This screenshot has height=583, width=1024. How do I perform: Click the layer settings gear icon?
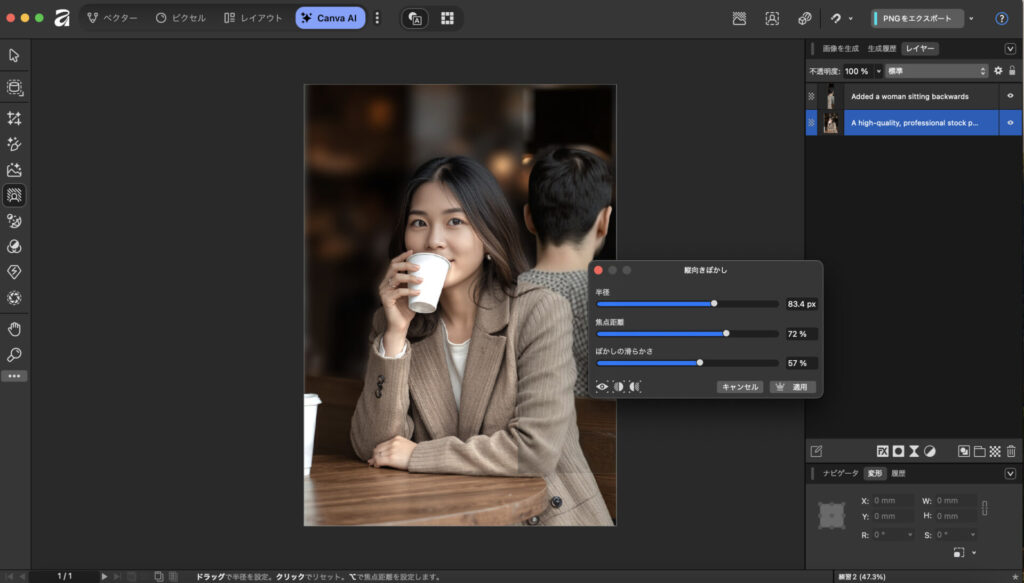pyautogui.click(x=997, y=71)
